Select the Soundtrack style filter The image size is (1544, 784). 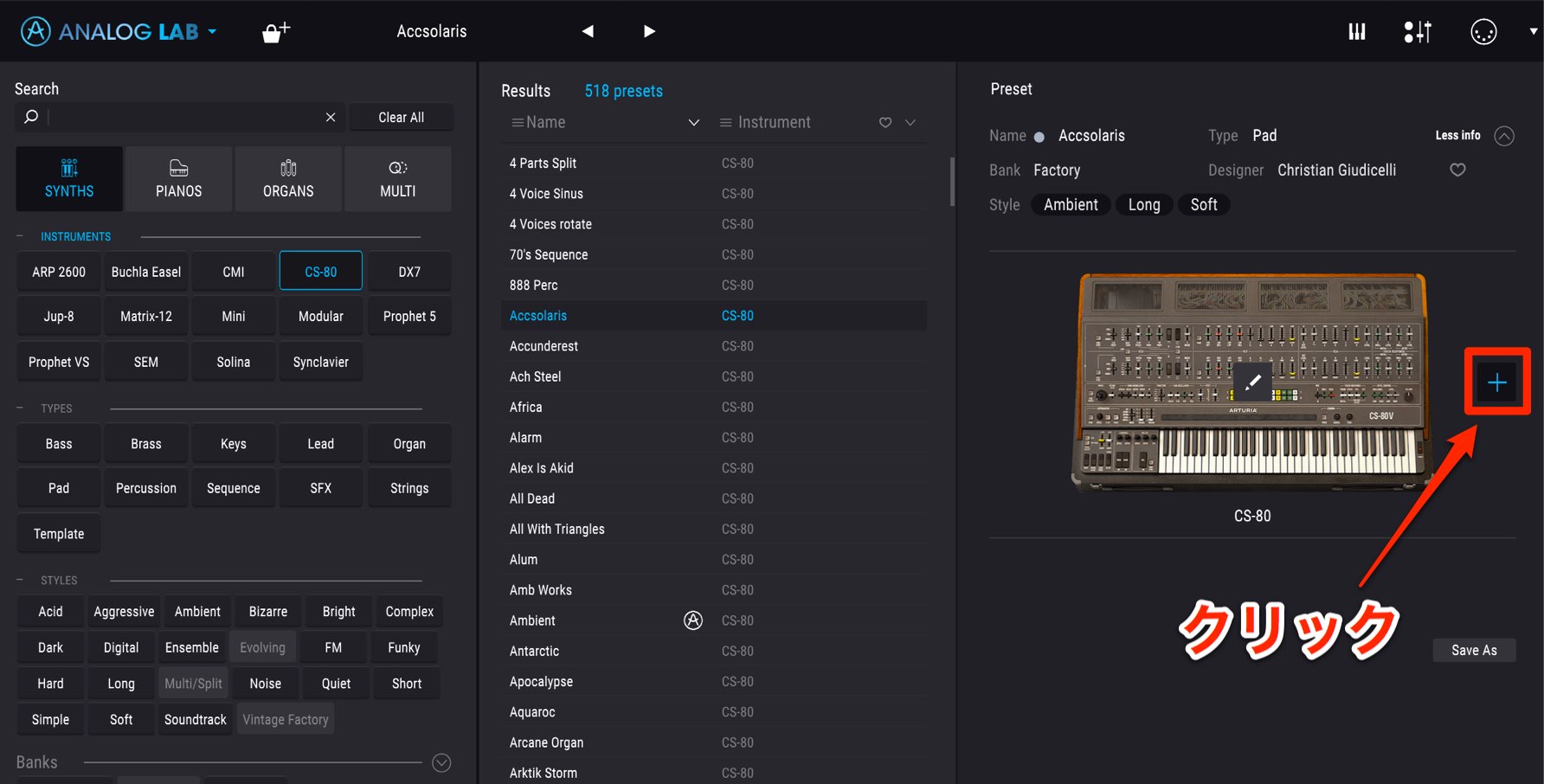[196, 719]
